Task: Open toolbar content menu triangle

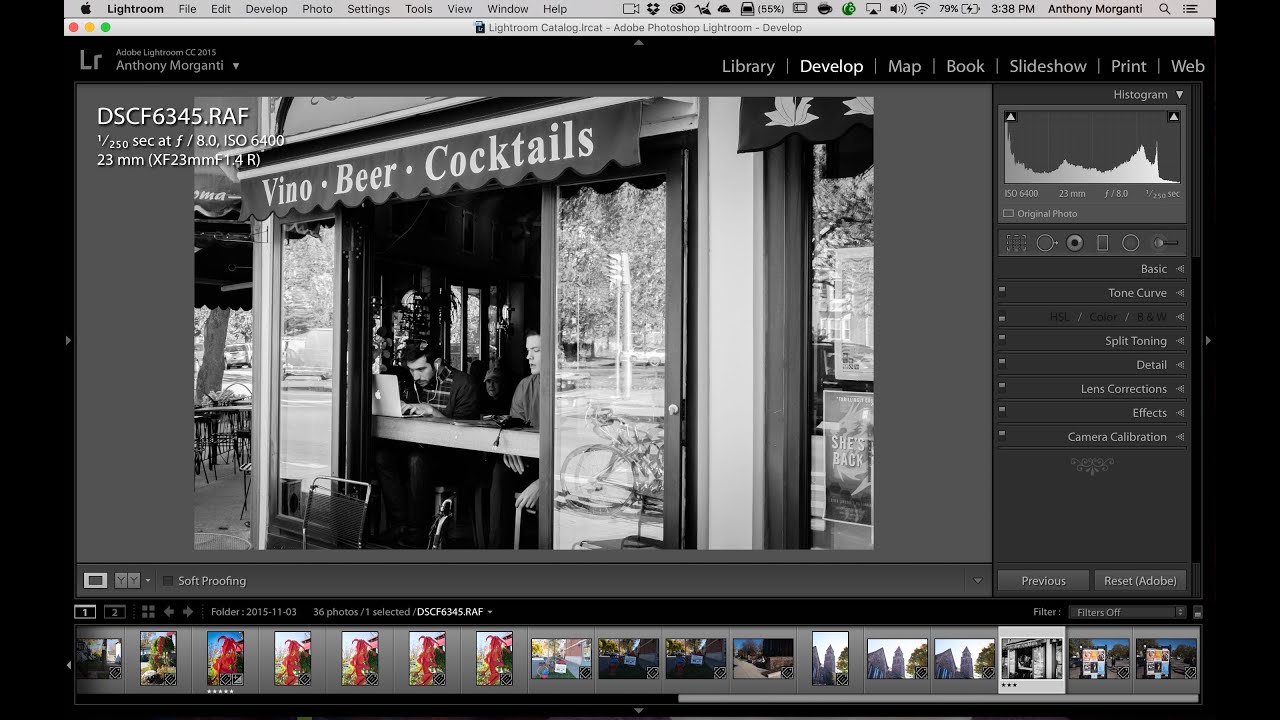Action: (x=978, y=580)
